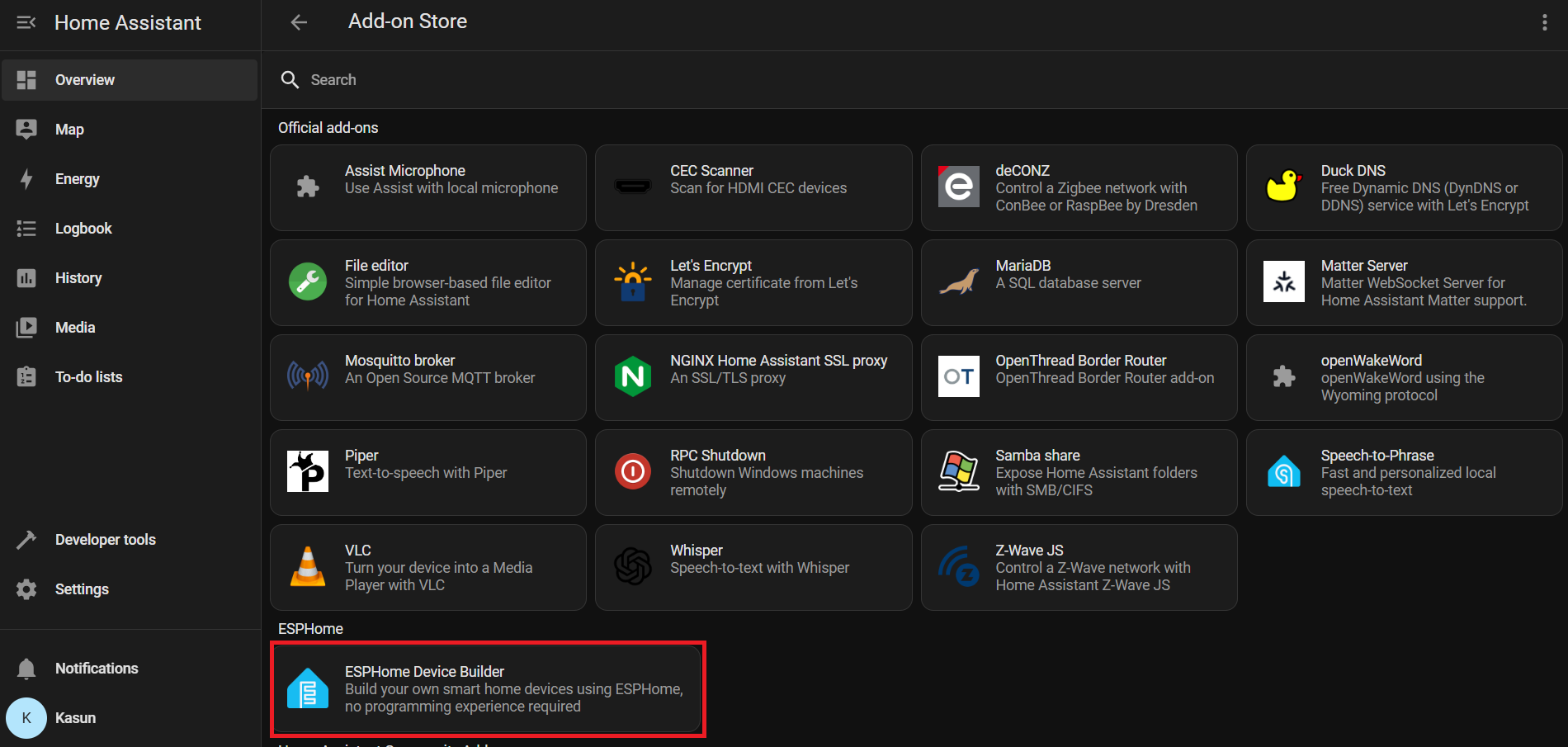Open Overview in the sidebar
Screen dimensions: 1568x747
click(x=130, y=80)
